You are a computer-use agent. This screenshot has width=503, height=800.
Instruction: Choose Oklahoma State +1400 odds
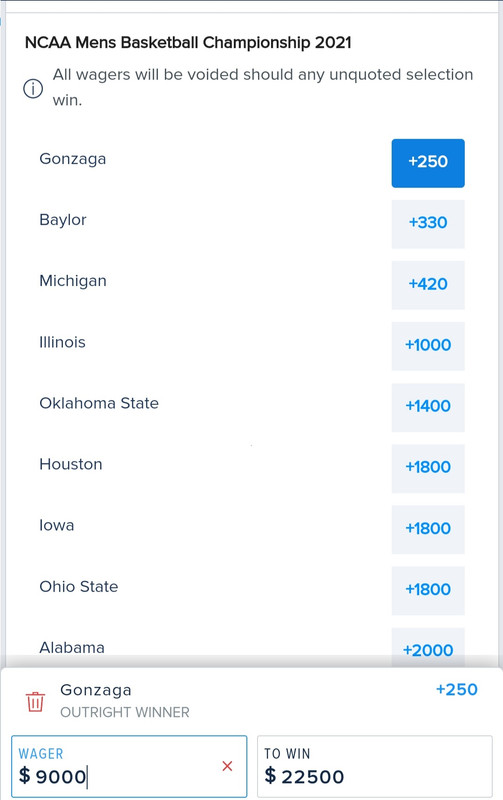428,407
